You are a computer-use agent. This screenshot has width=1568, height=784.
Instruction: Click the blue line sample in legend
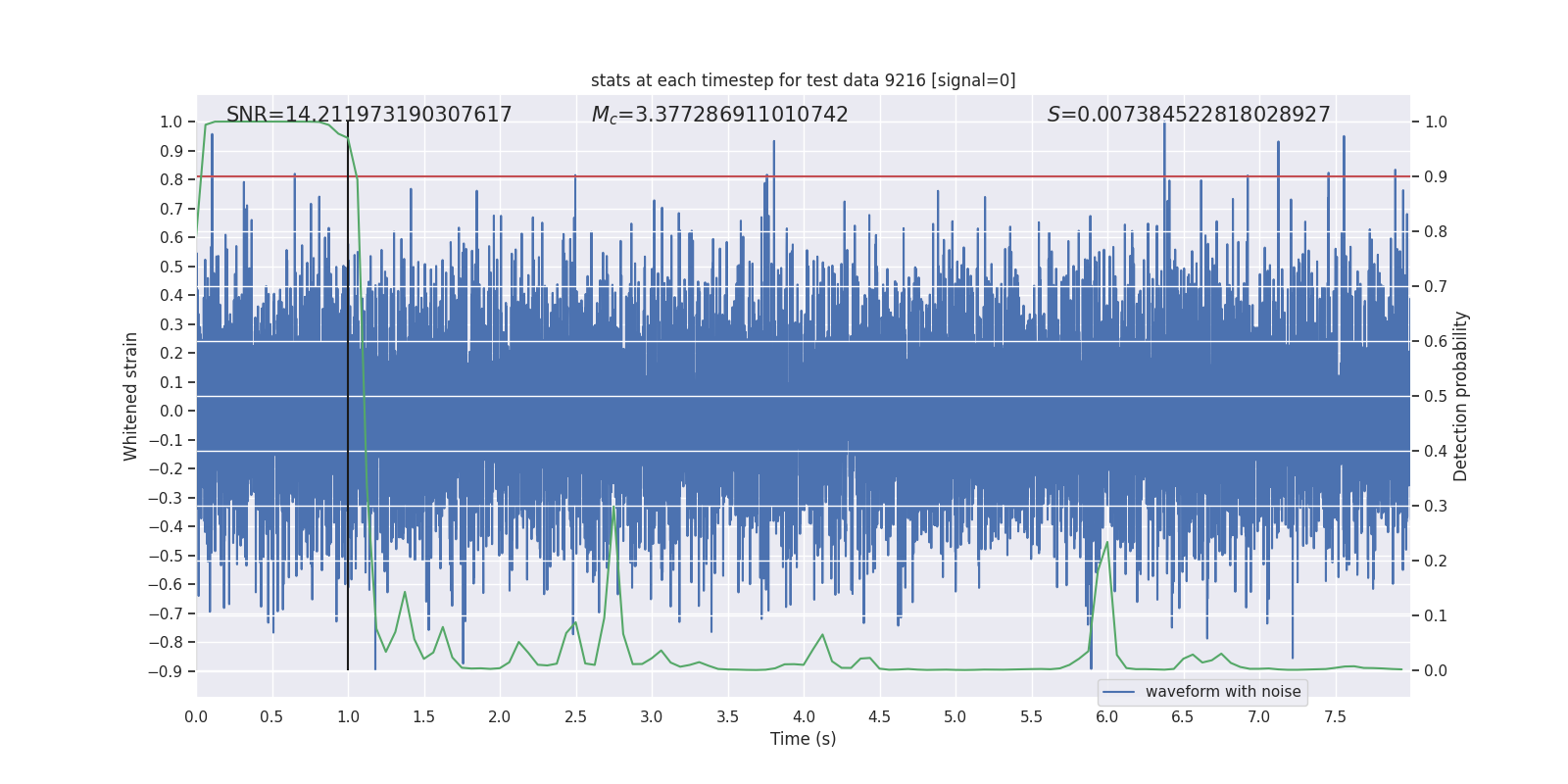point(1118,692)
